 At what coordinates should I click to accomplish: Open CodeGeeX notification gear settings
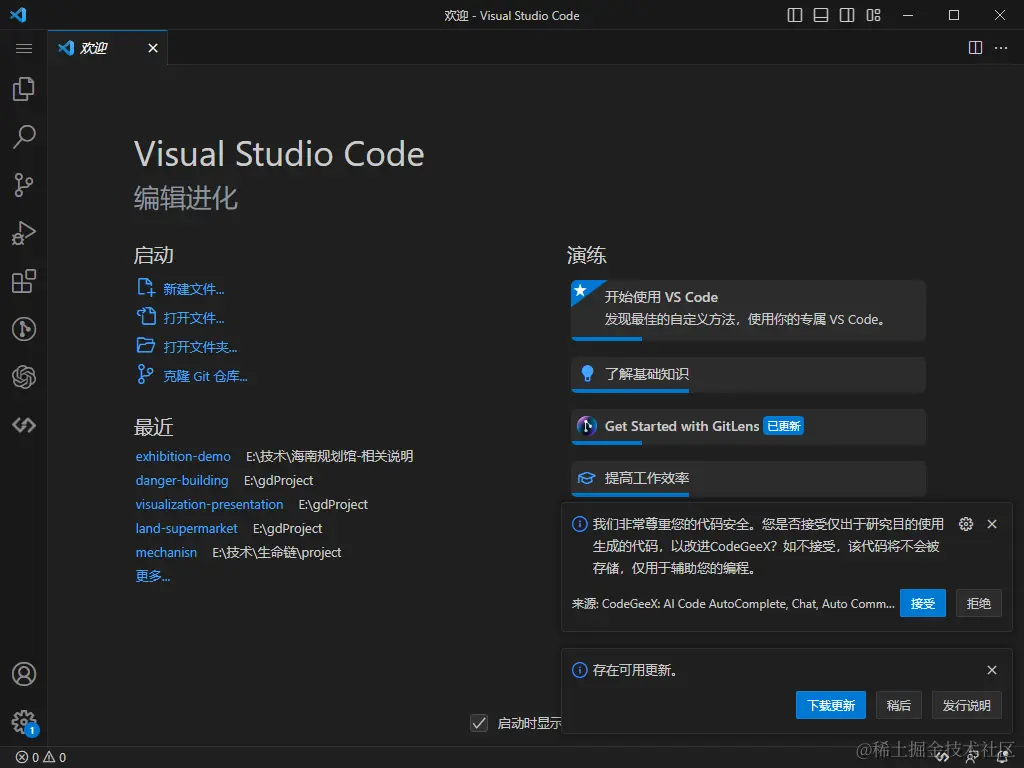[966, 524]
